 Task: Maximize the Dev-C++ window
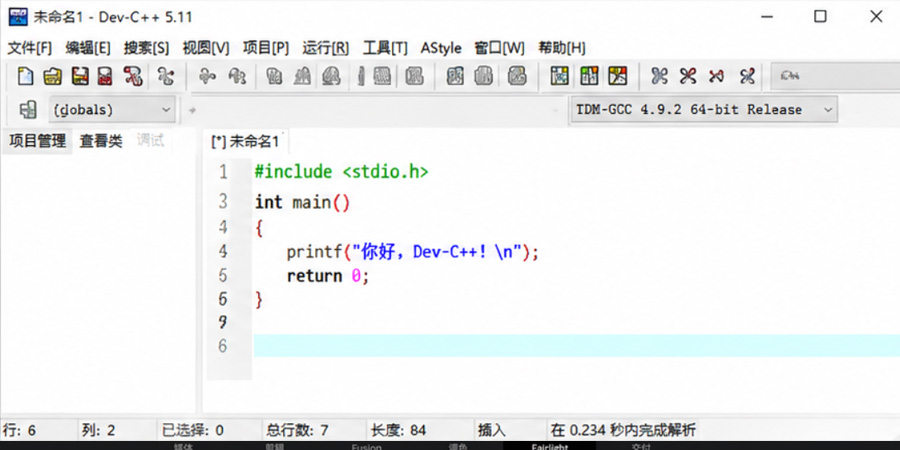[x=820, y=17]
